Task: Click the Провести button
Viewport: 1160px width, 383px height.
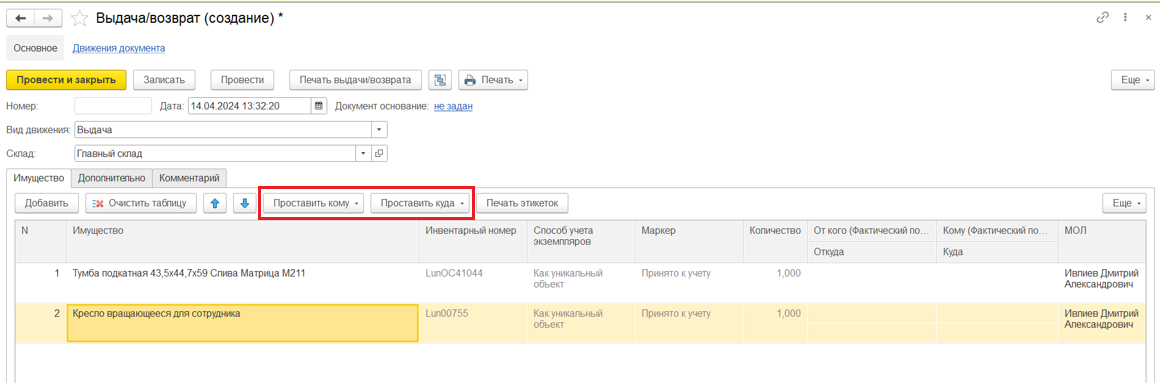Action: click(x=243, y=80)
